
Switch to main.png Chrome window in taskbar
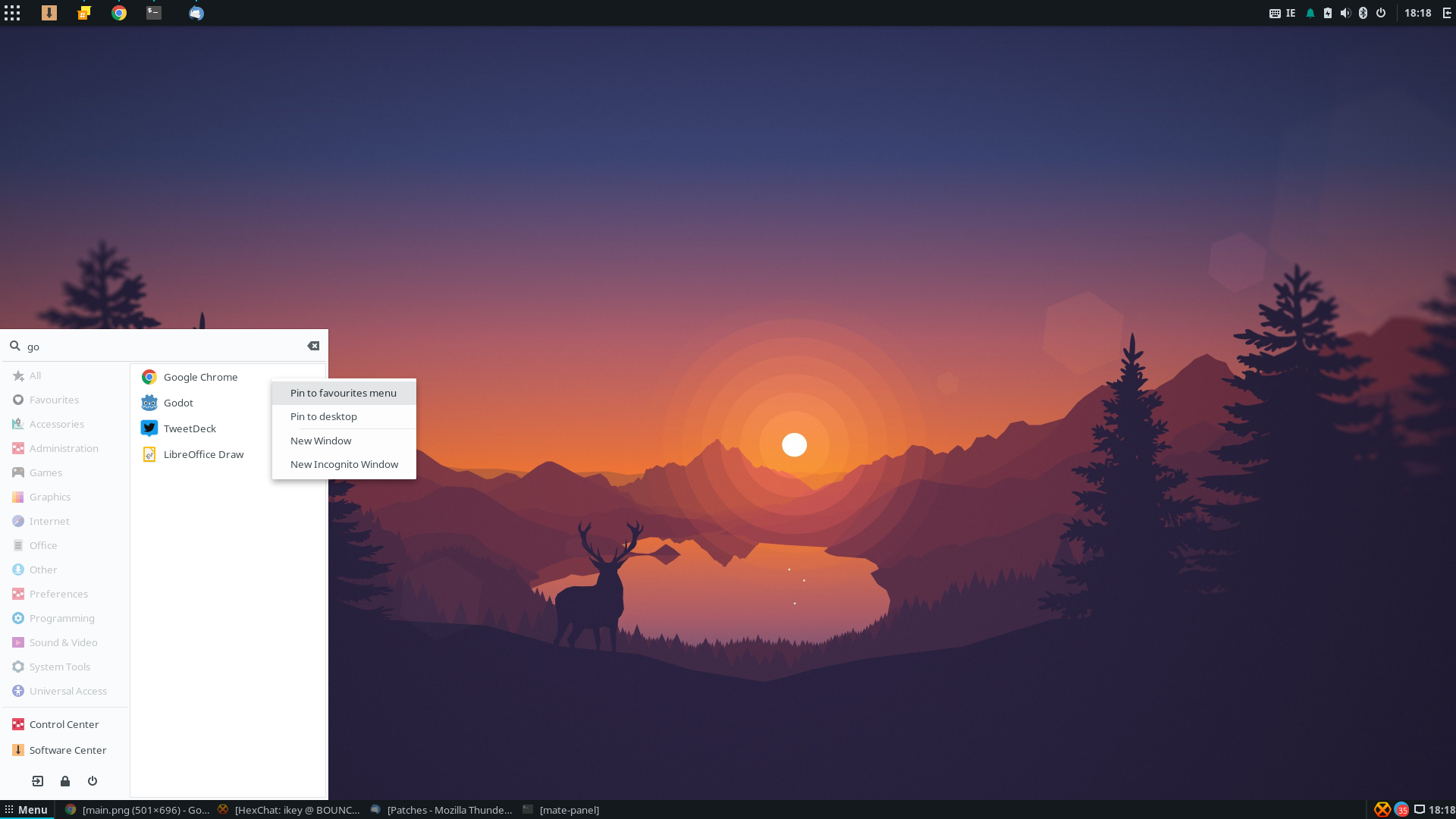(x=137, y=810)
